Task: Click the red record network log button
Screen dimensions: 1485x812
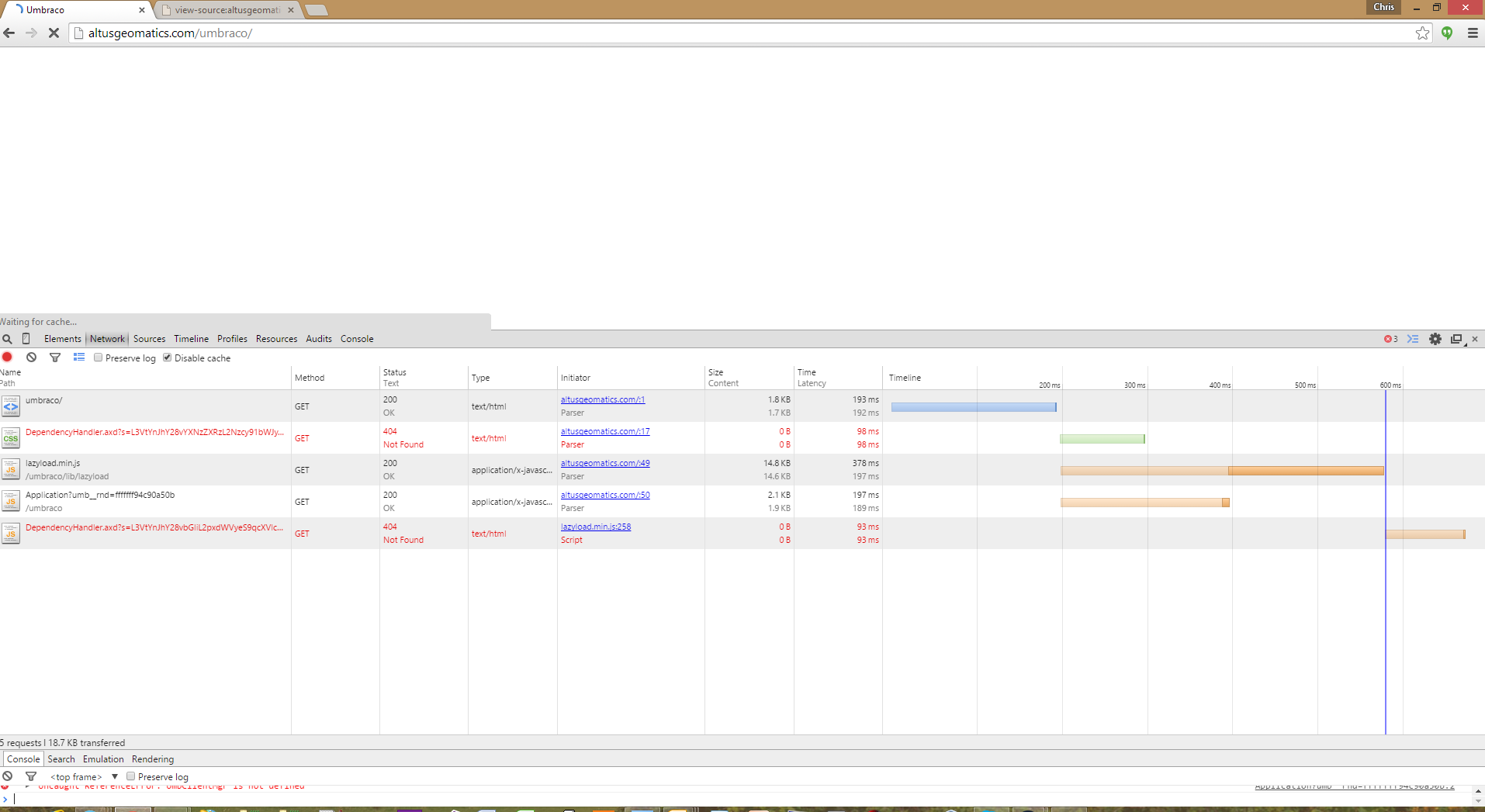Action: 8,358
